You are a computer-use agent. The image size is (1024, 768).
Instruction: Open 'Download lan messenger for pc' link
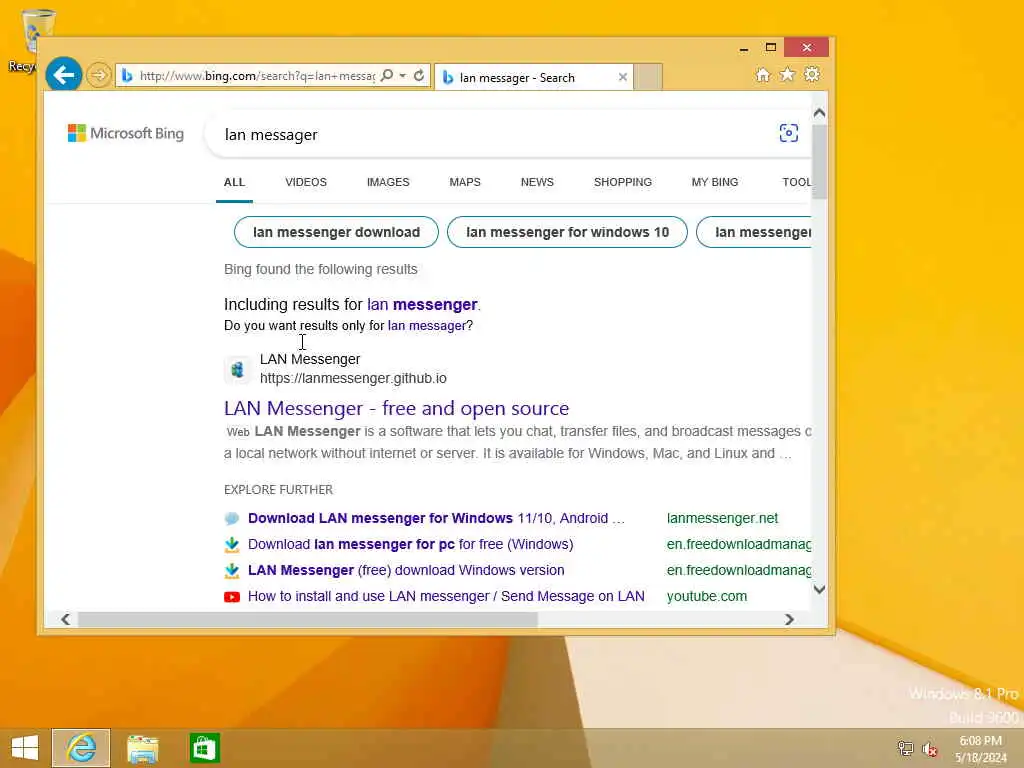coord(410,544)
